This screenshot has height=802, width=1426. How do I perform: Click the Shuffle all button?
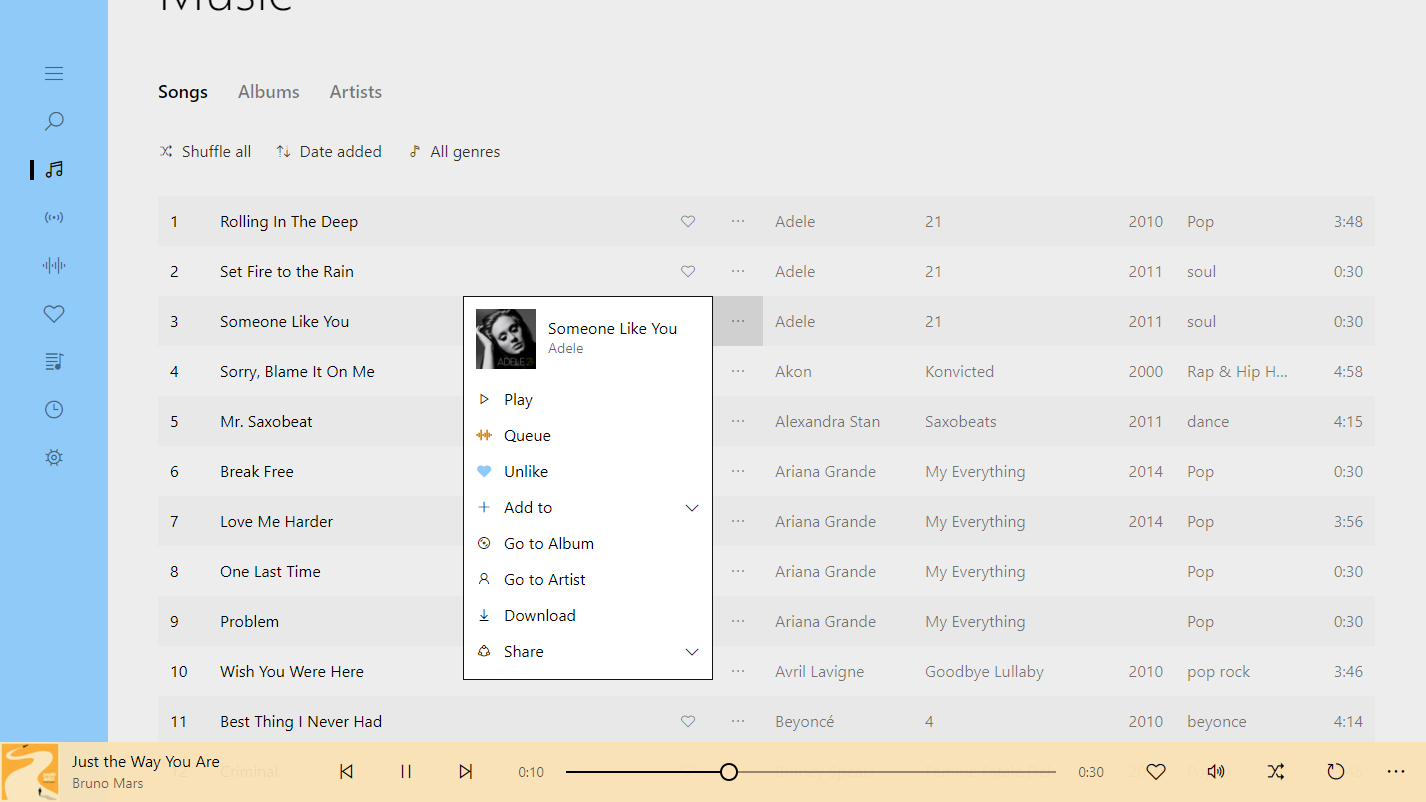(205, 151)
